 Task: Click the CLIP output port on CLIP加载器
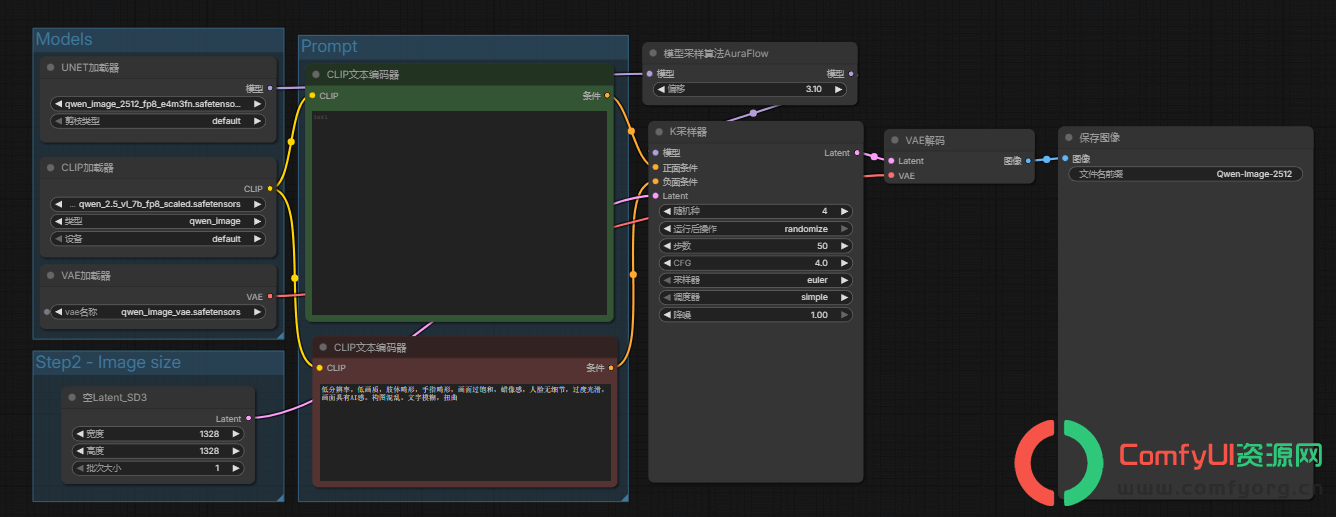pyautogui.click(x=270, y=188)
